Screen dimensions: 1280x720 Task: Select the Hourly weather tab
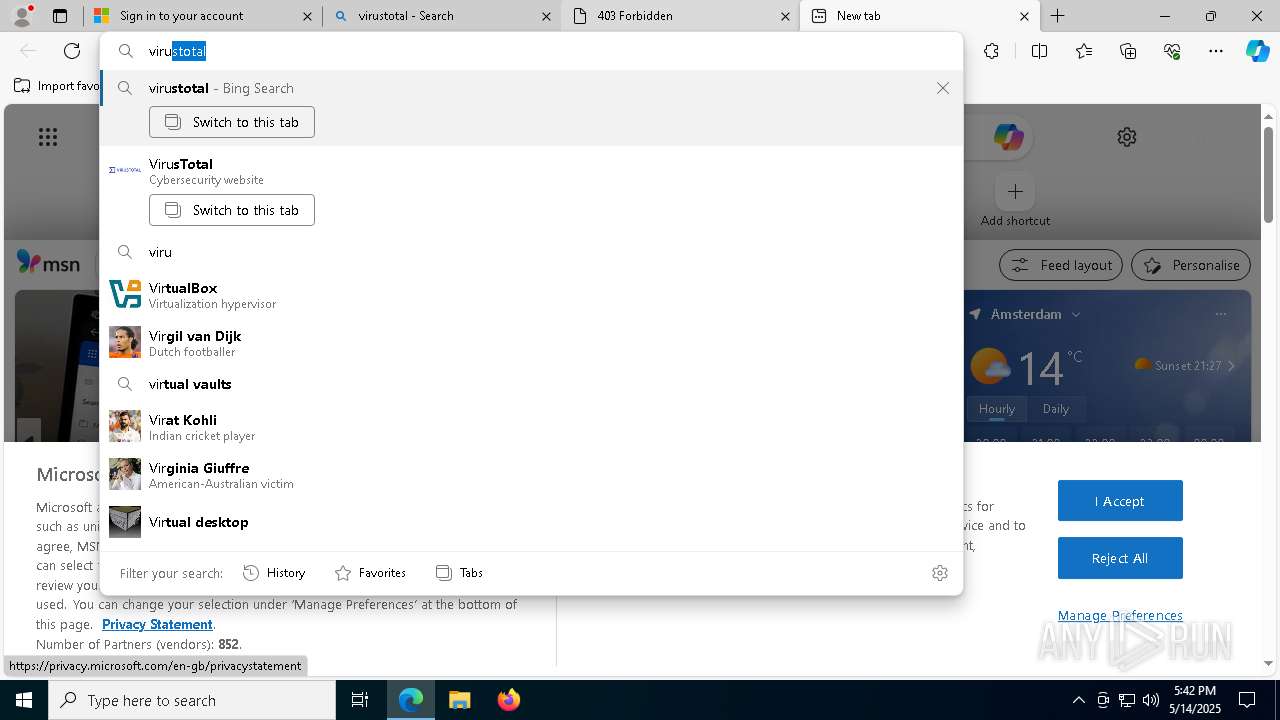coord(997,409)
